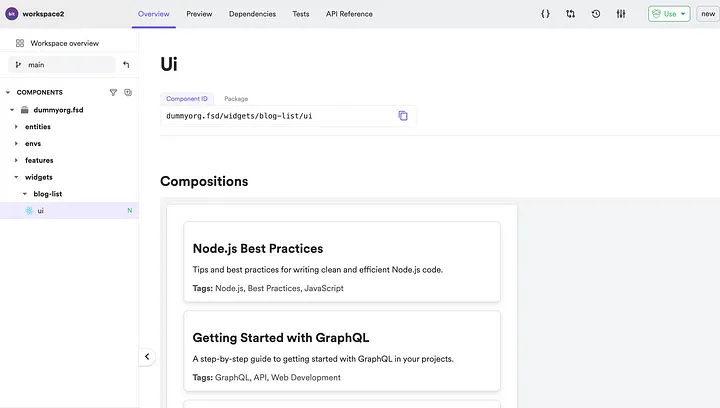Collapse the sidebar with the chevron button
The height and width of the screenshot is (408, 720).
(x=147, y=357)
